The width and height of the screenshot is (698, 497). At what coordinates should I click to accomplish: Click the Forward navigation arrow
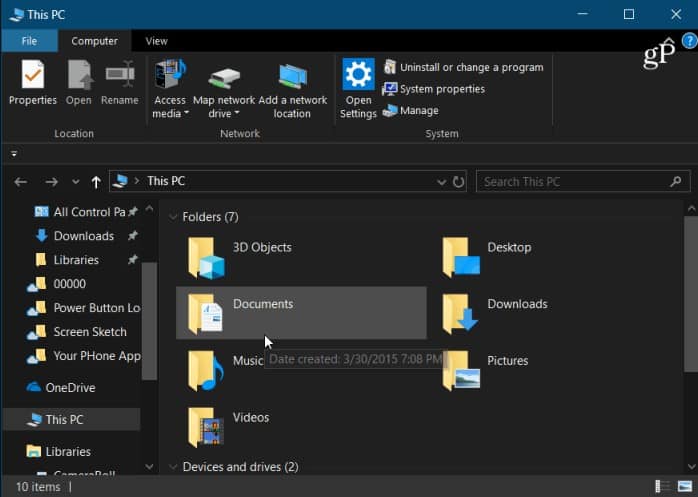point(51,182)
